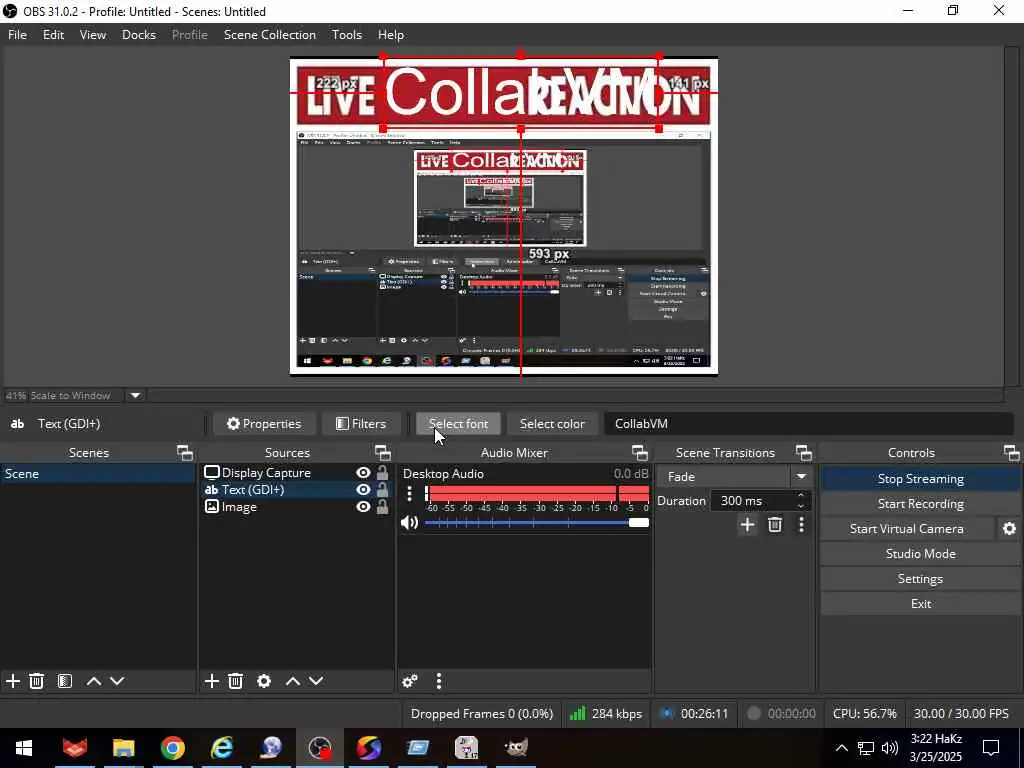The width and height of the screenshot is (1024, 768).
Task: Open transition properties three-dot menu
Action: coord(801,524)
